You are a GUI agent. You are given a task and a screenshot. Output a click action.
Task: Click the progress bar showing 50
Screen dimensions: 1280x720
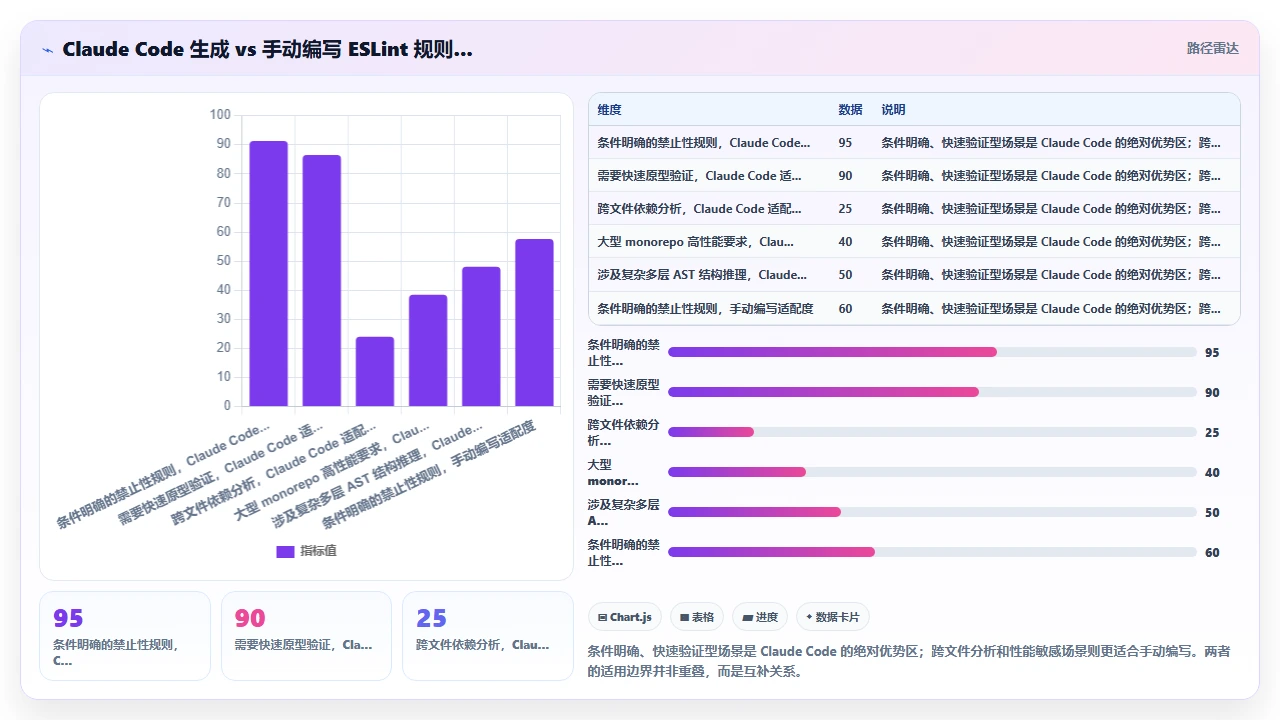(932, 512)
